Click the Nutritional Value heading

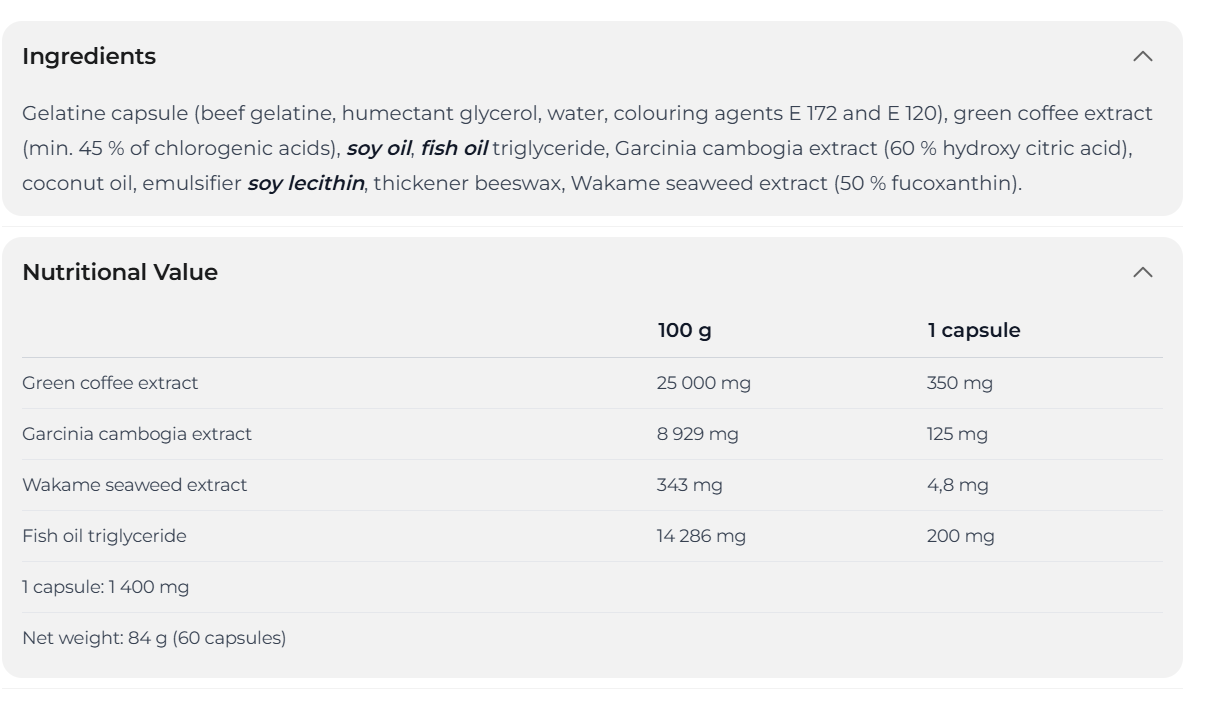(120, 273)
